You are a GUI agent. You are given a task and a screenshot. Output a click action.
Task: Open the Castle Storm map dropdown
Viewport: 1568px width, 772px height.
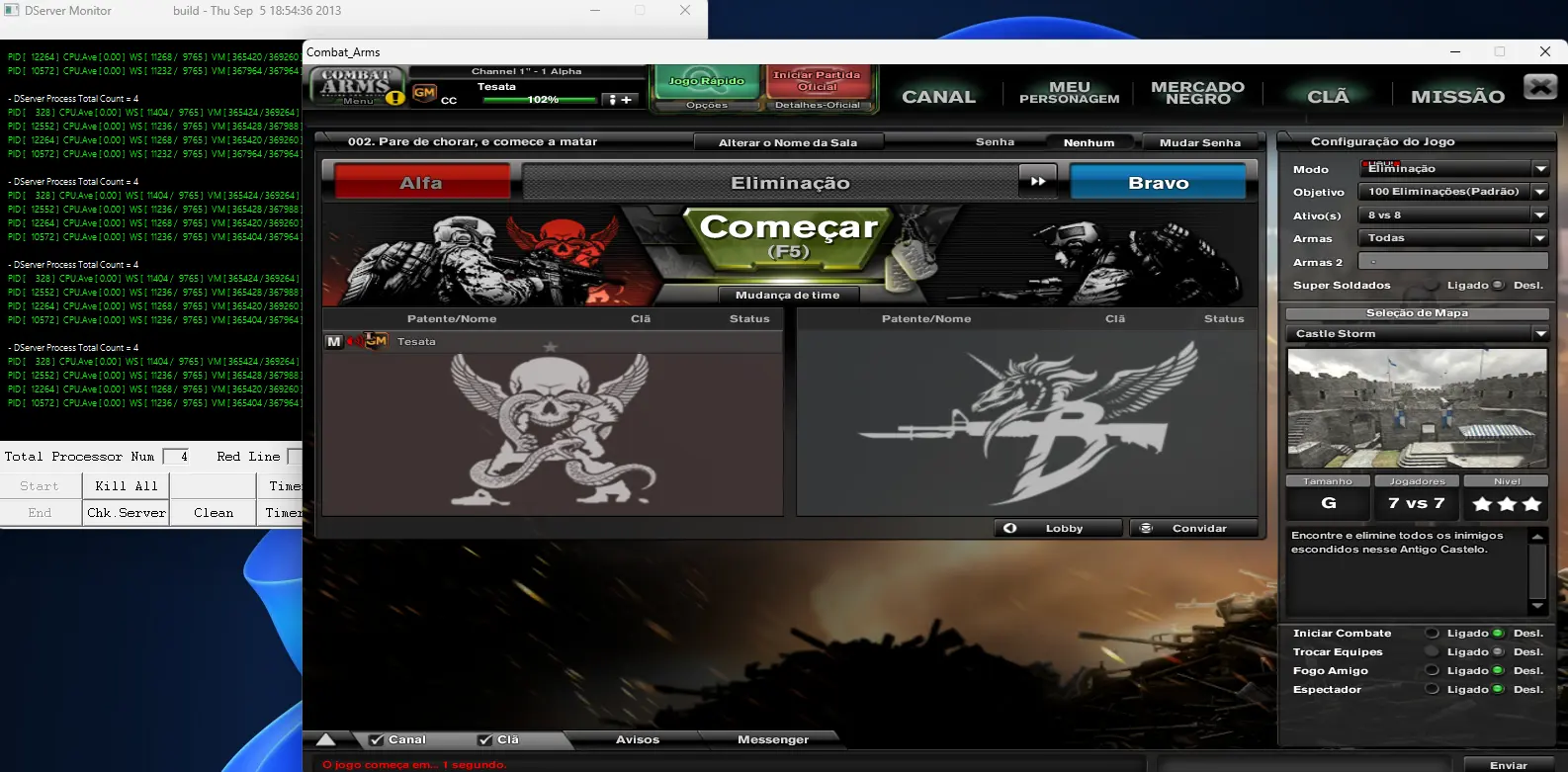[1418, 334]
